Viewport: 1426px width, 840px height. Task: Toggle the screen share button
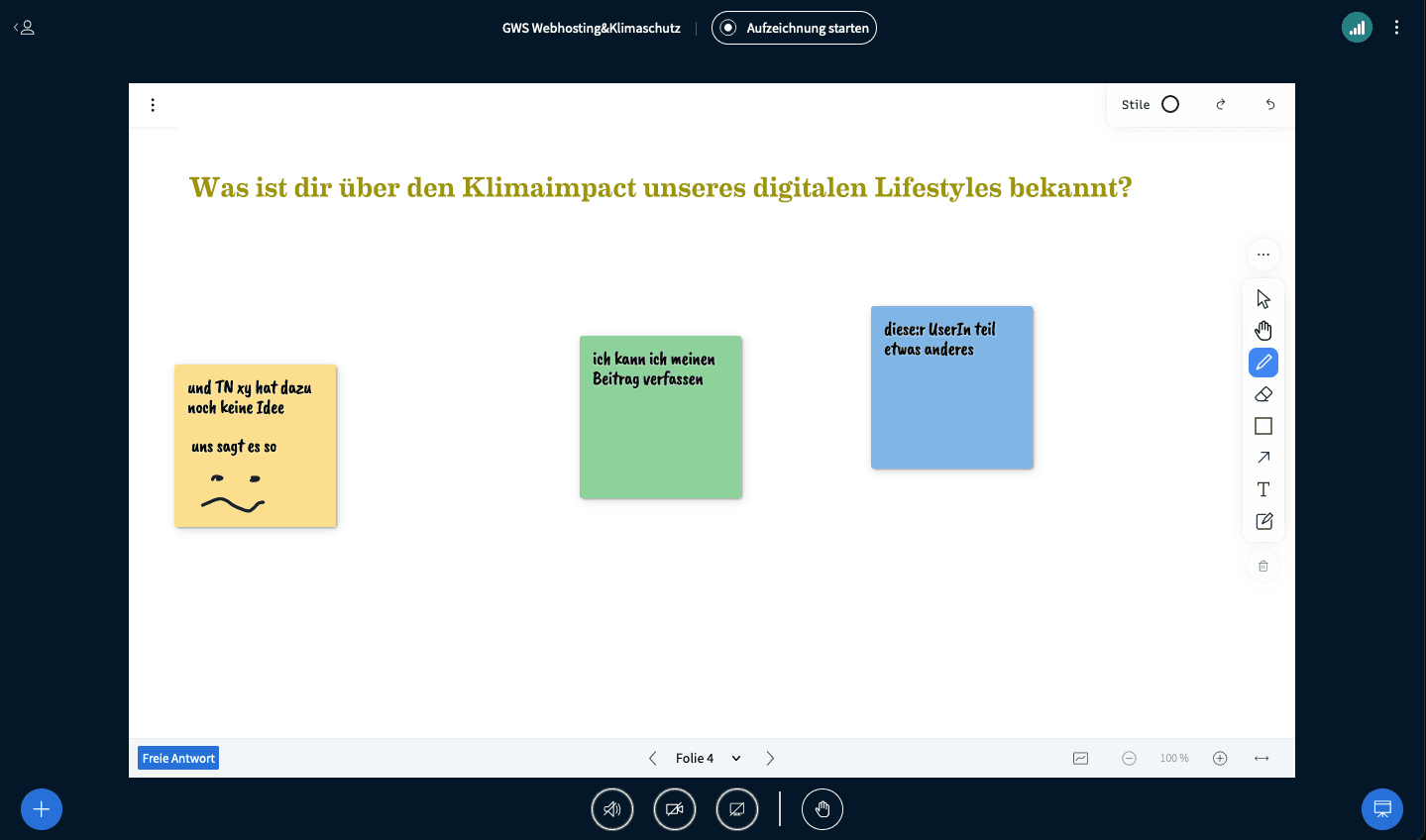[737, 809]
